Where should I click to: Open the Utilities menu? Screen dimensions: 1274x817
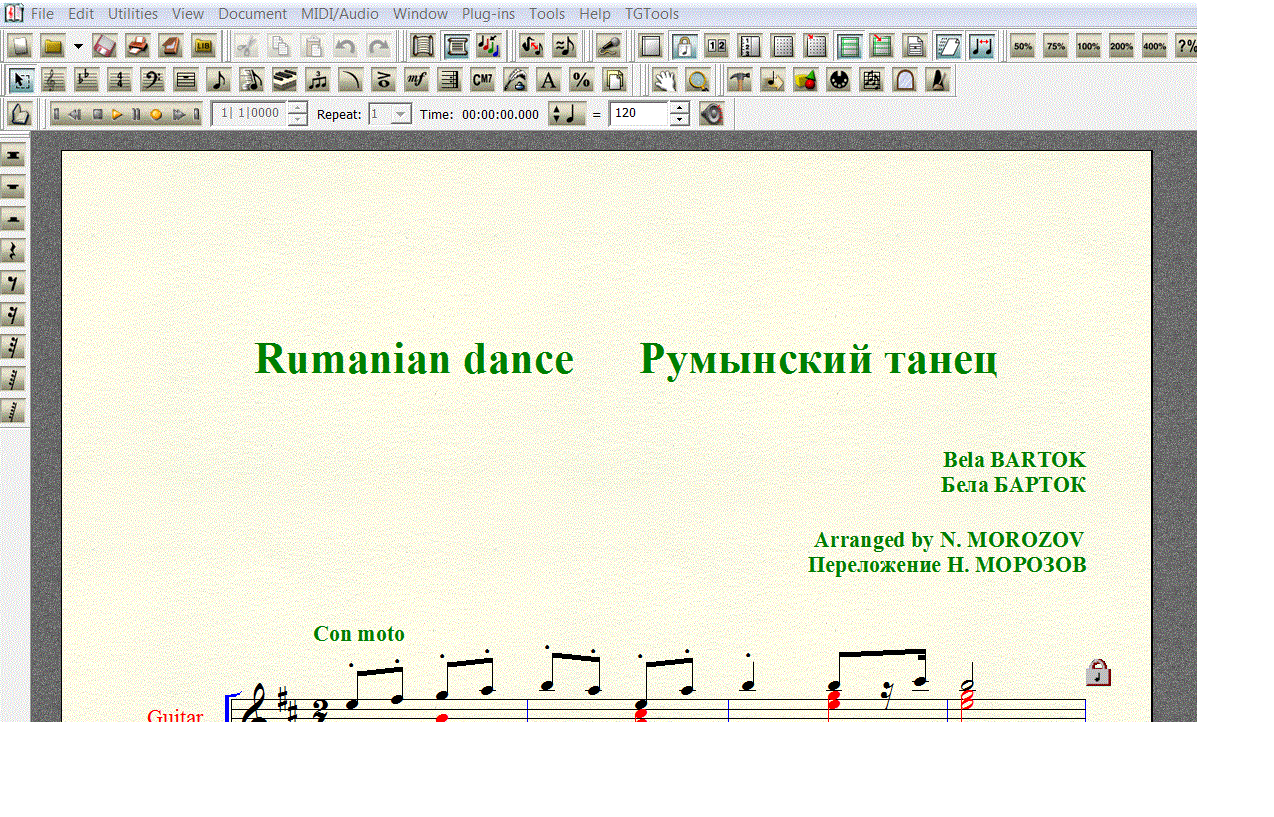coord(133,14)
